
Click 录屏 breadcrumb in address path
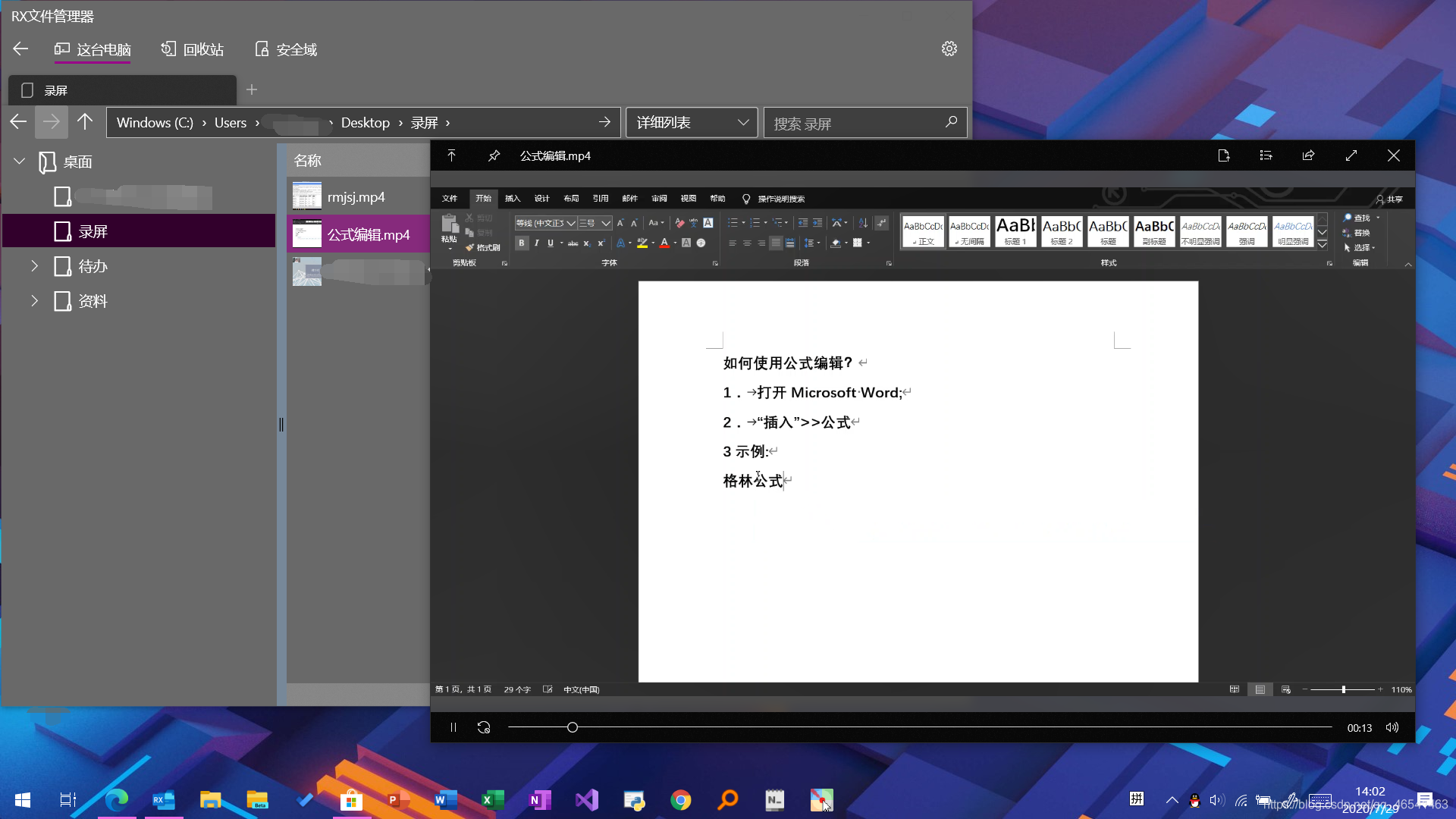pos(425,123)
